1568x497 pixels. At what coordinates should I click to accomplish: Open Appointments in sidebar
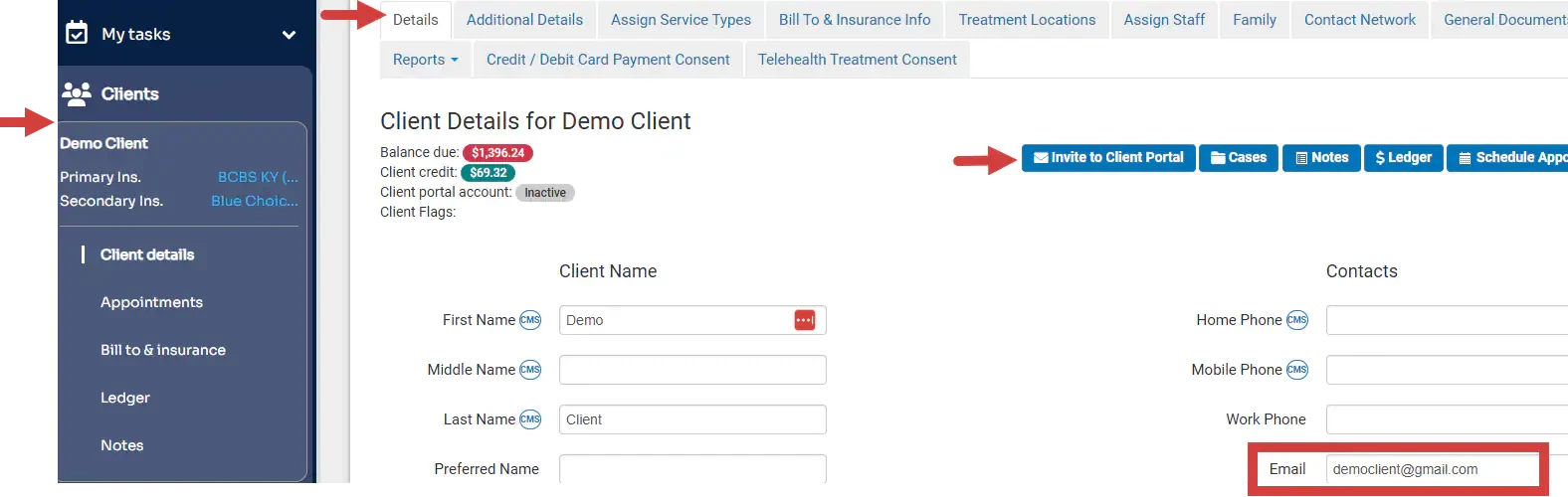click(151, 302)
